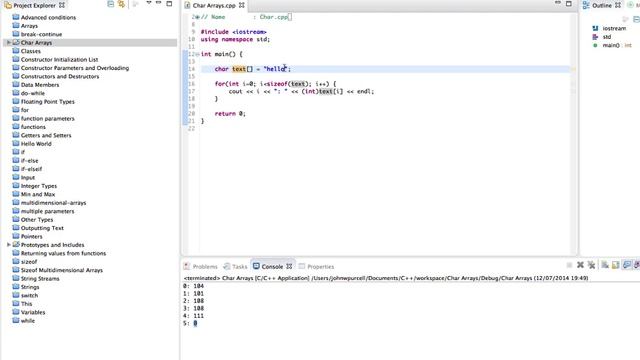Clear the Console output
640x360 pixels.
pyautogui.click(x=605, y=265)
